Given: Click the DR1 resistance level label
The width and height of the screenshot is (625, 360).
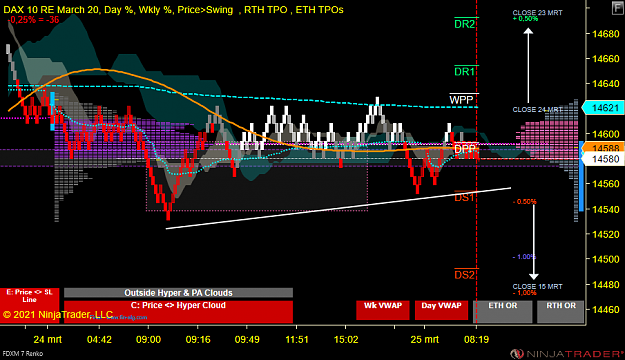Looking at the screenshot, I should tap(465, 71).
